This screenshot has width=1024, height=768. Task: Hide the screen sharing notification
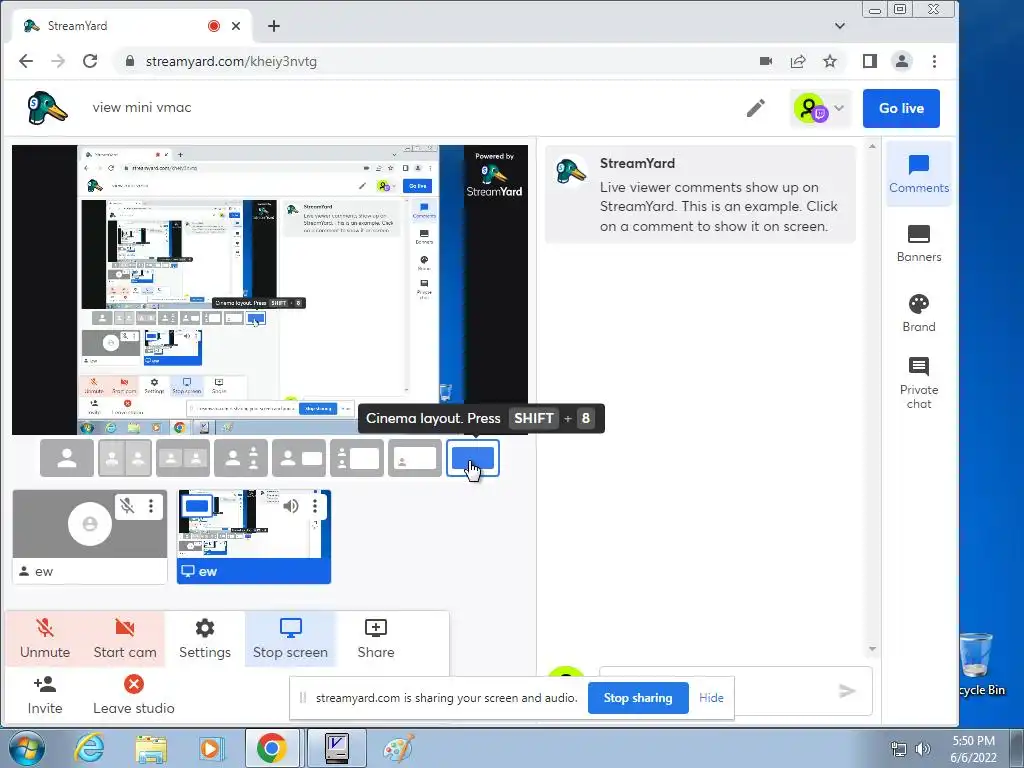point(711,697)
